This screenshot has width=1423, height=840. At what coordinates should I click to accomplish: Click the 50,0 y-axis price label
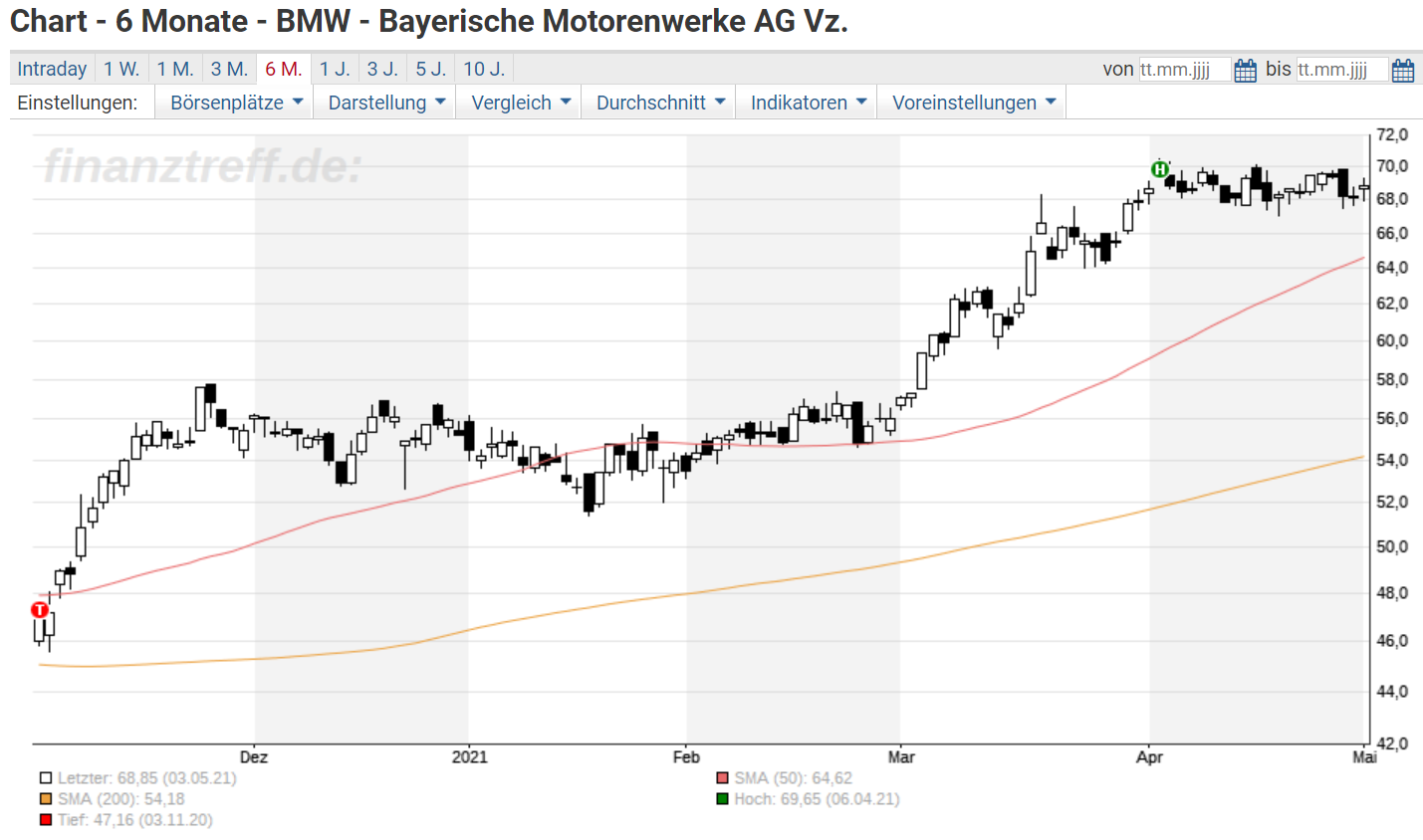point(1392,546)
